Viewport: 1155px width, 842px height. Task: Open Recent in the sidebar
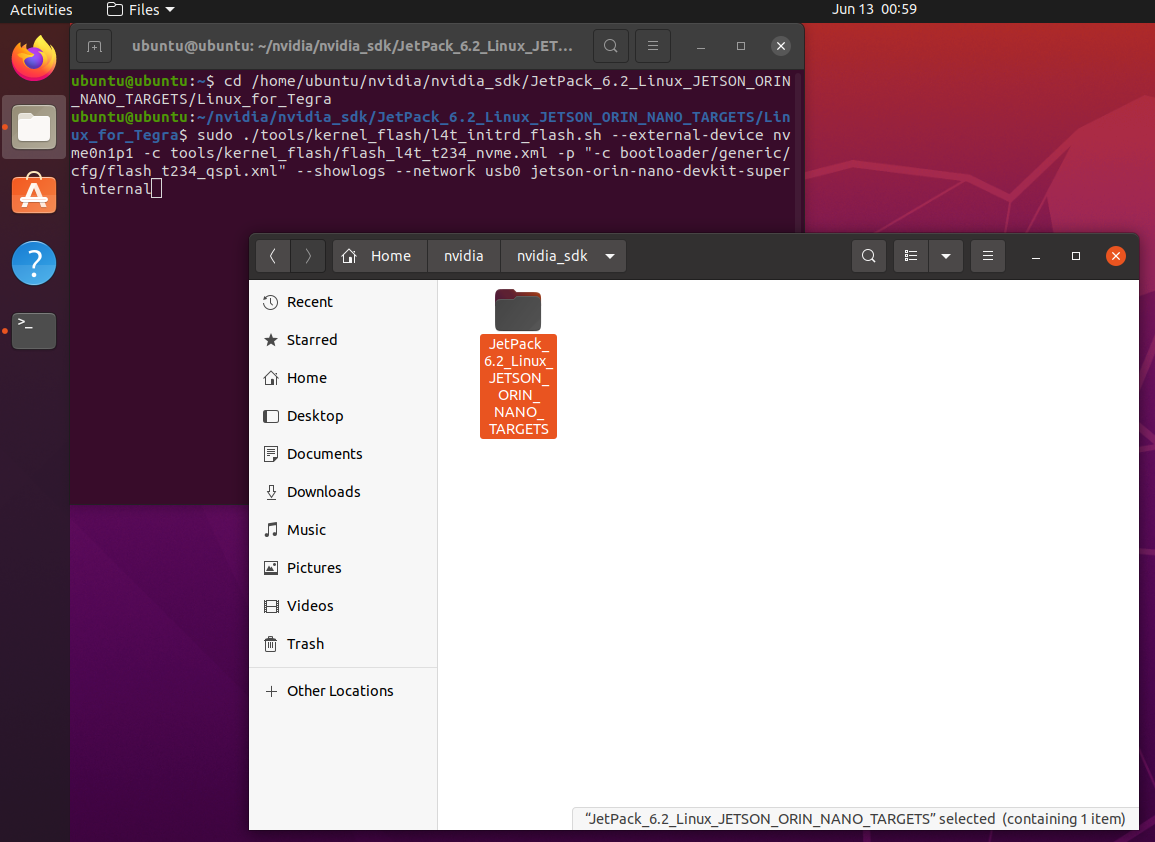click(343, 302)
